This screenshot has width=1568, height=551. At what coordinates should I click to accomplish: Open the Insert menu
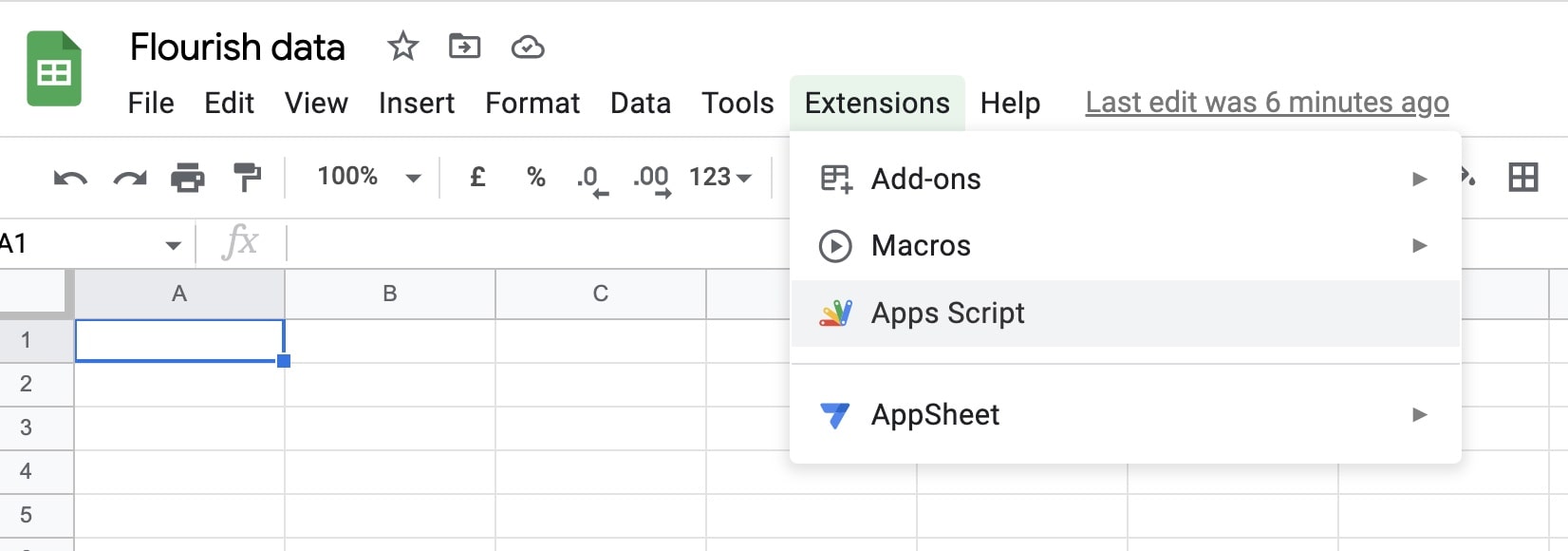click(x=417, y=103)
